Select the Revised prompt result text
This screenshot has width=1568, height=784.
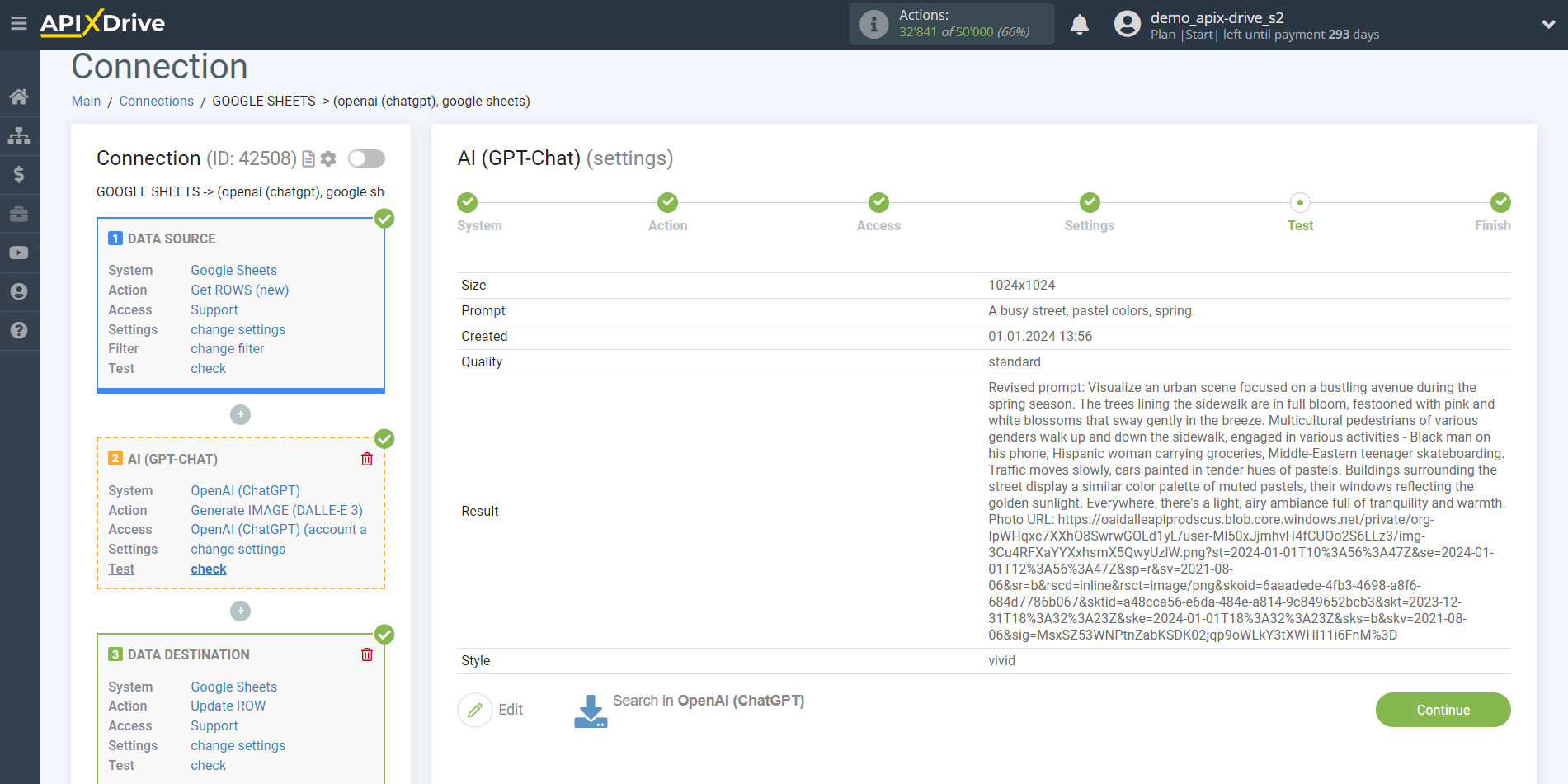click(x=1247, y=511)
